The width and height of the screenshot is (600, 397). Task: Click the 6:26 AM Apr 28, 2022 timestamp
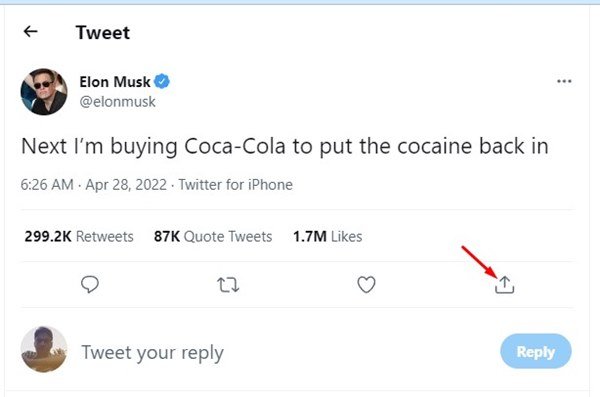pyautogui.click(x=94, y=185)
